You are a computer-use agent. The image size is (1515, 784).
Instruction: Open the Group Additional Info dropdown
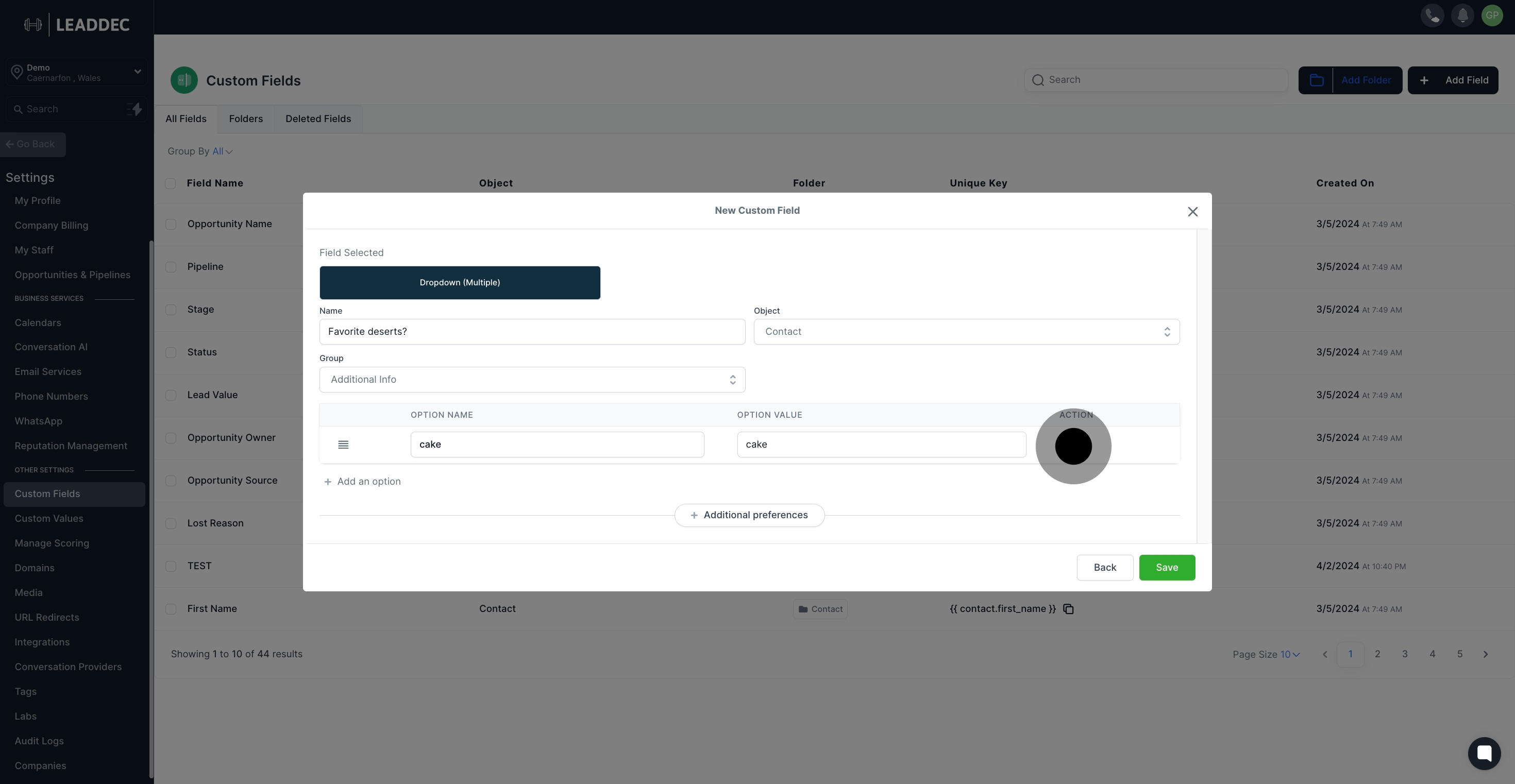pyautogui.click(x=532, y=380)
